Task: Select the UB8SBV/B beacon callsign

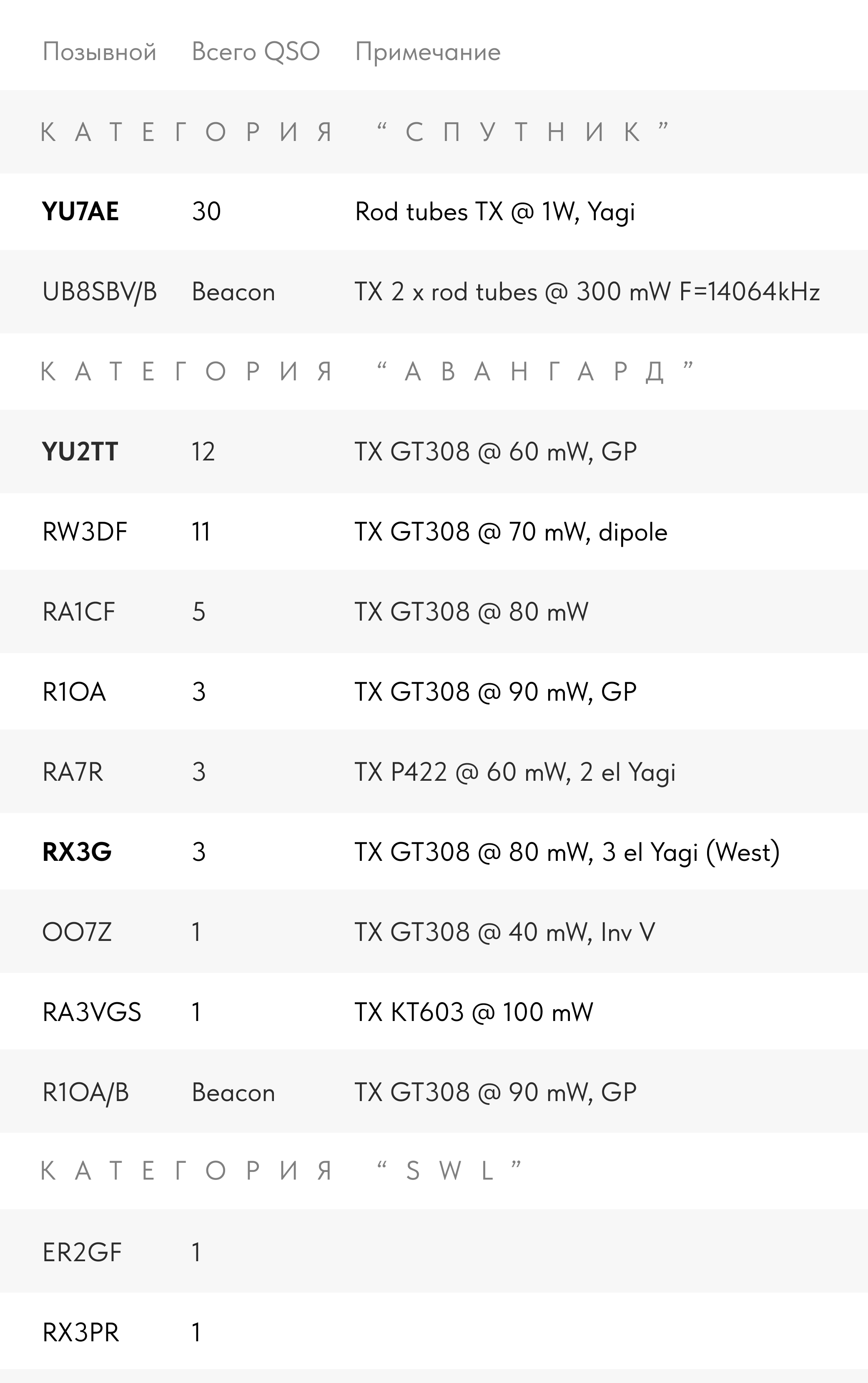Action: (x=100, y=292)
